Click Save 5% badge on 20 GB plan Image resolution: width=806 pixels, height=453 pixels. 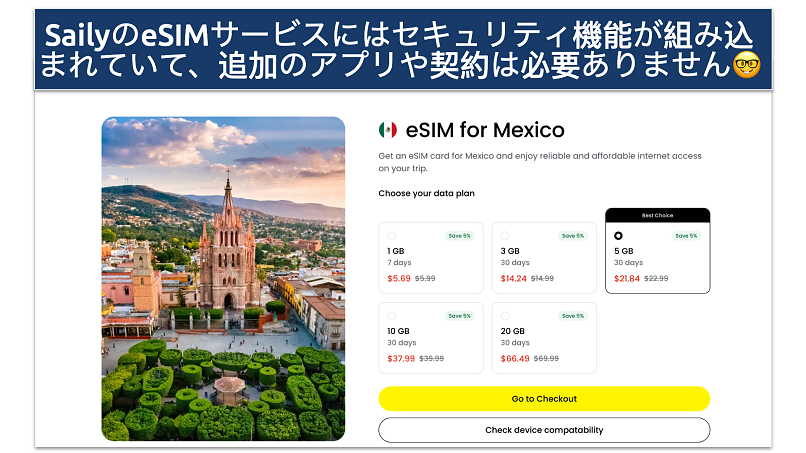point(573,316)
